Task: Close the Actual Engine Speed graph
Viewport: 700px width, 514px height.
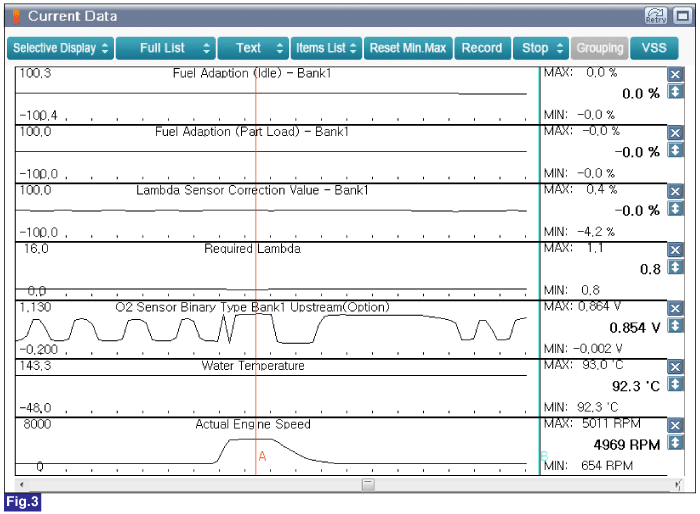Action: pos(675,426)
